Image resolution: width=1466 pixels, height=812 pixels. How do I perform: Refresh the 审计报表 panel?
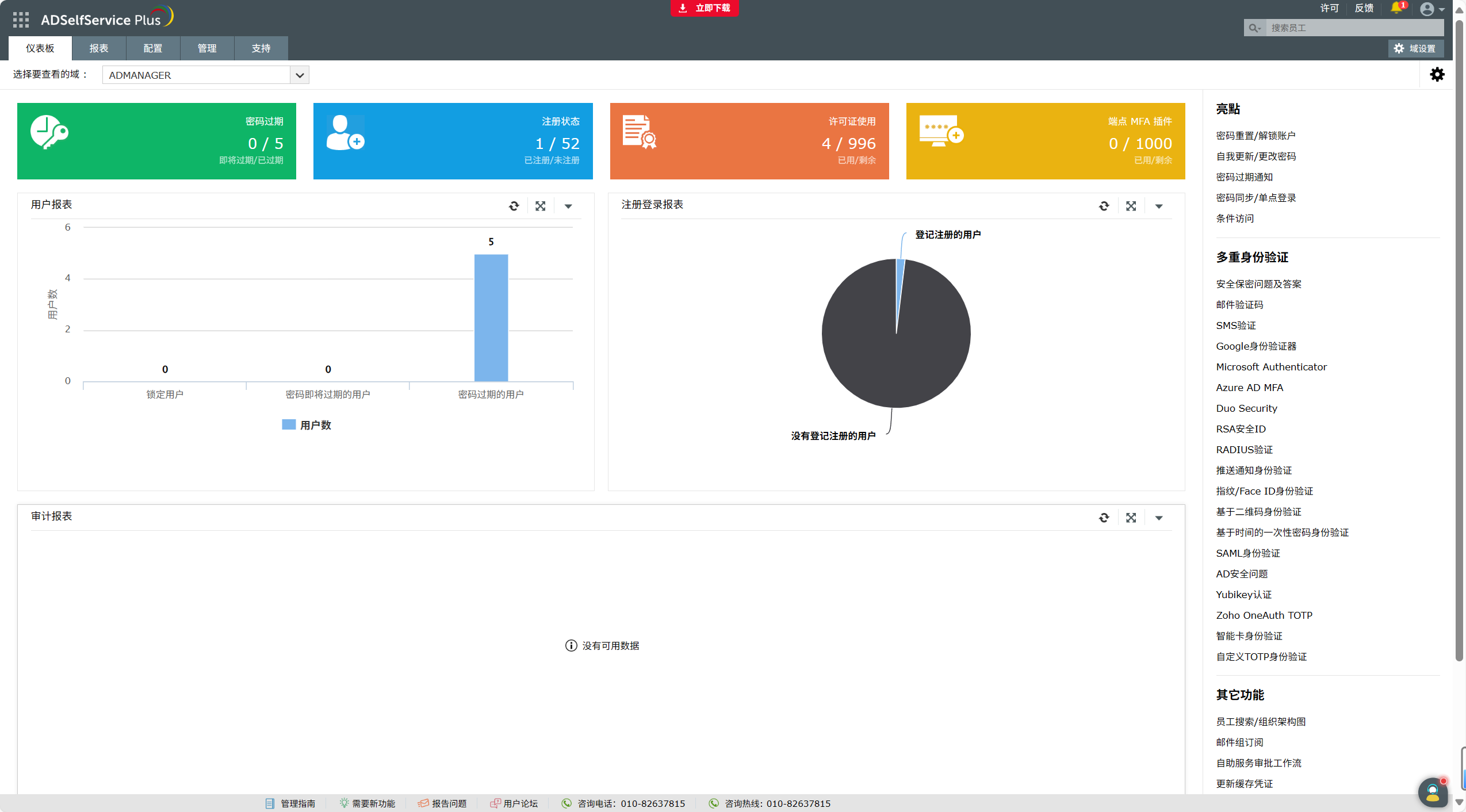(1104, 518)
